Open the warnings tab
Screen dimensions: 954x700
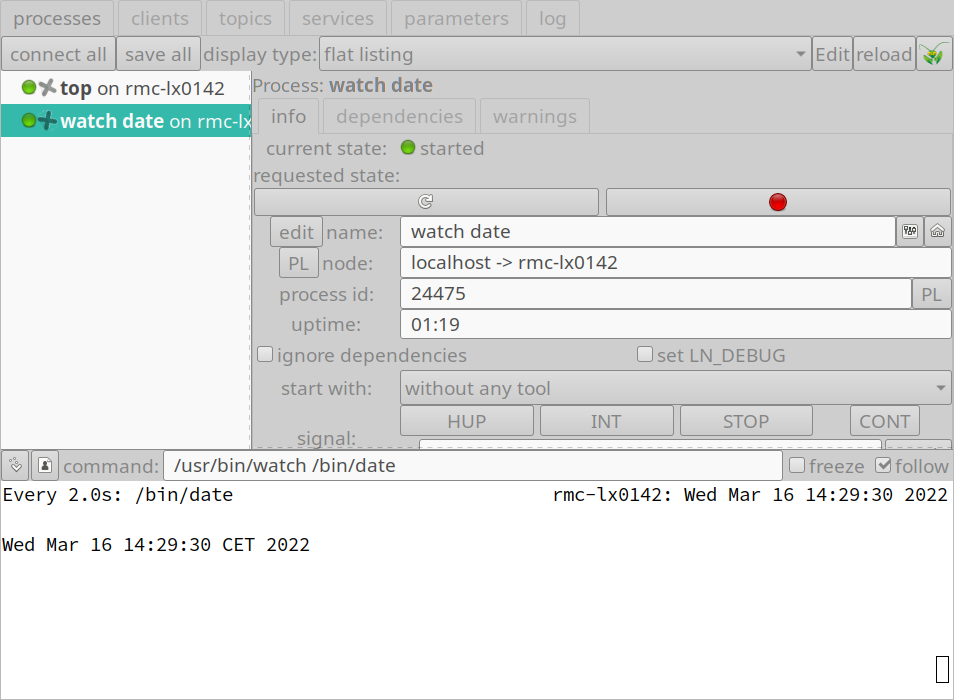pos(535,116)
